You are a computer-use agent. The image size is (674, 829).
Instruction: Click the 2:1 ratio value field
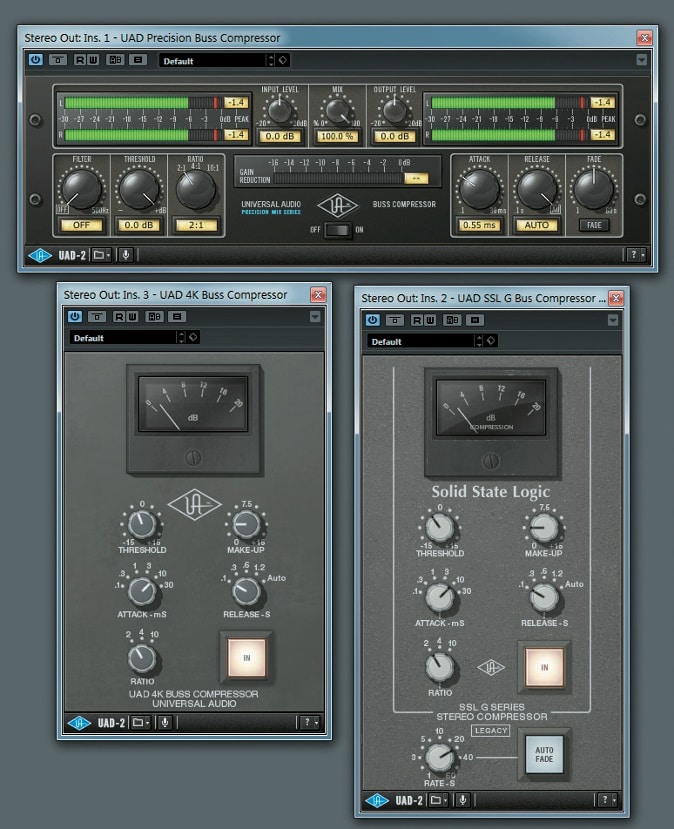[x=196, y=225]
